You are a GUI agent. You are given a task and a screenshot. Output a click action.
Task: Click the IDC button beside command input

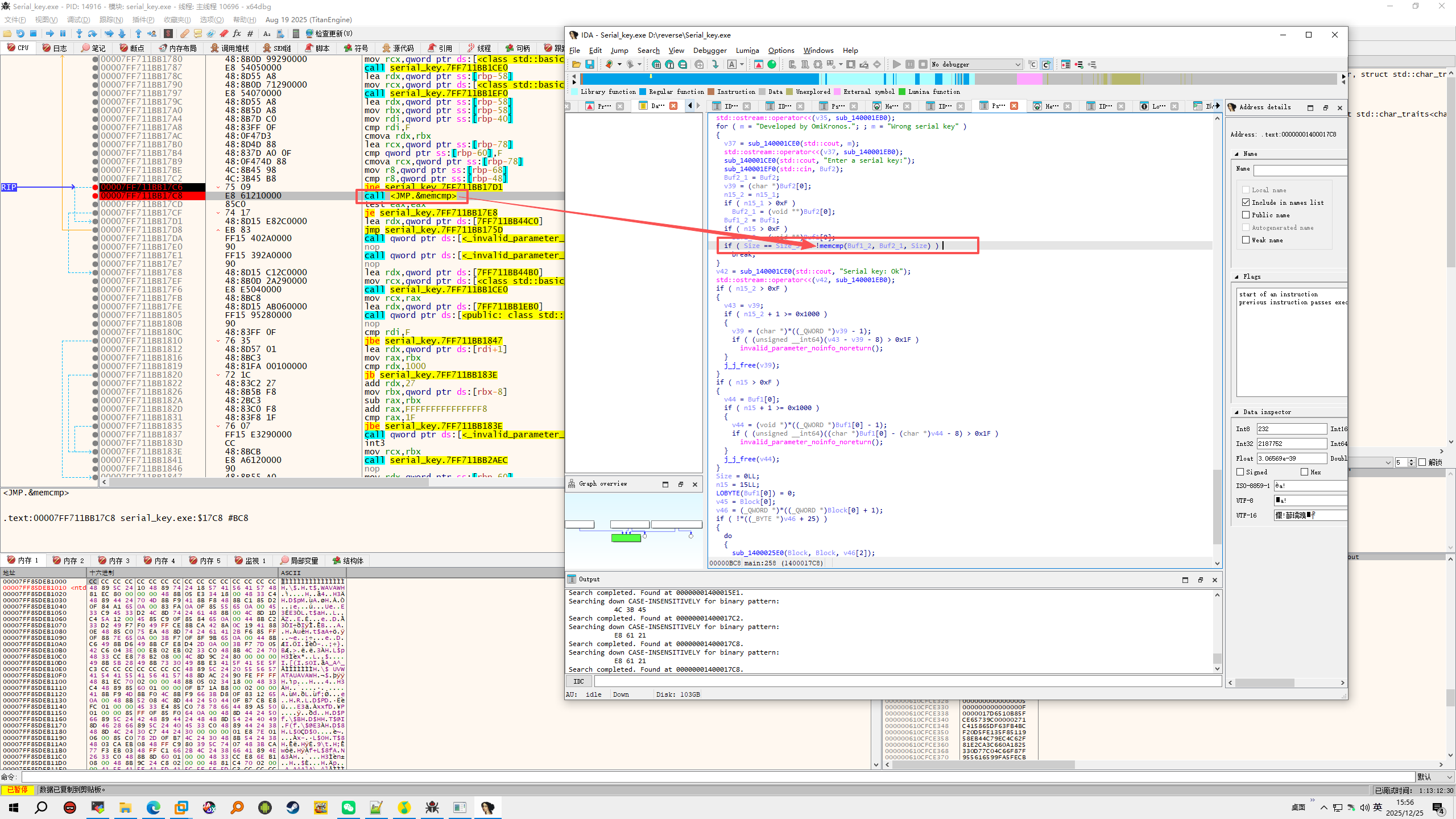tap(578, 681)
